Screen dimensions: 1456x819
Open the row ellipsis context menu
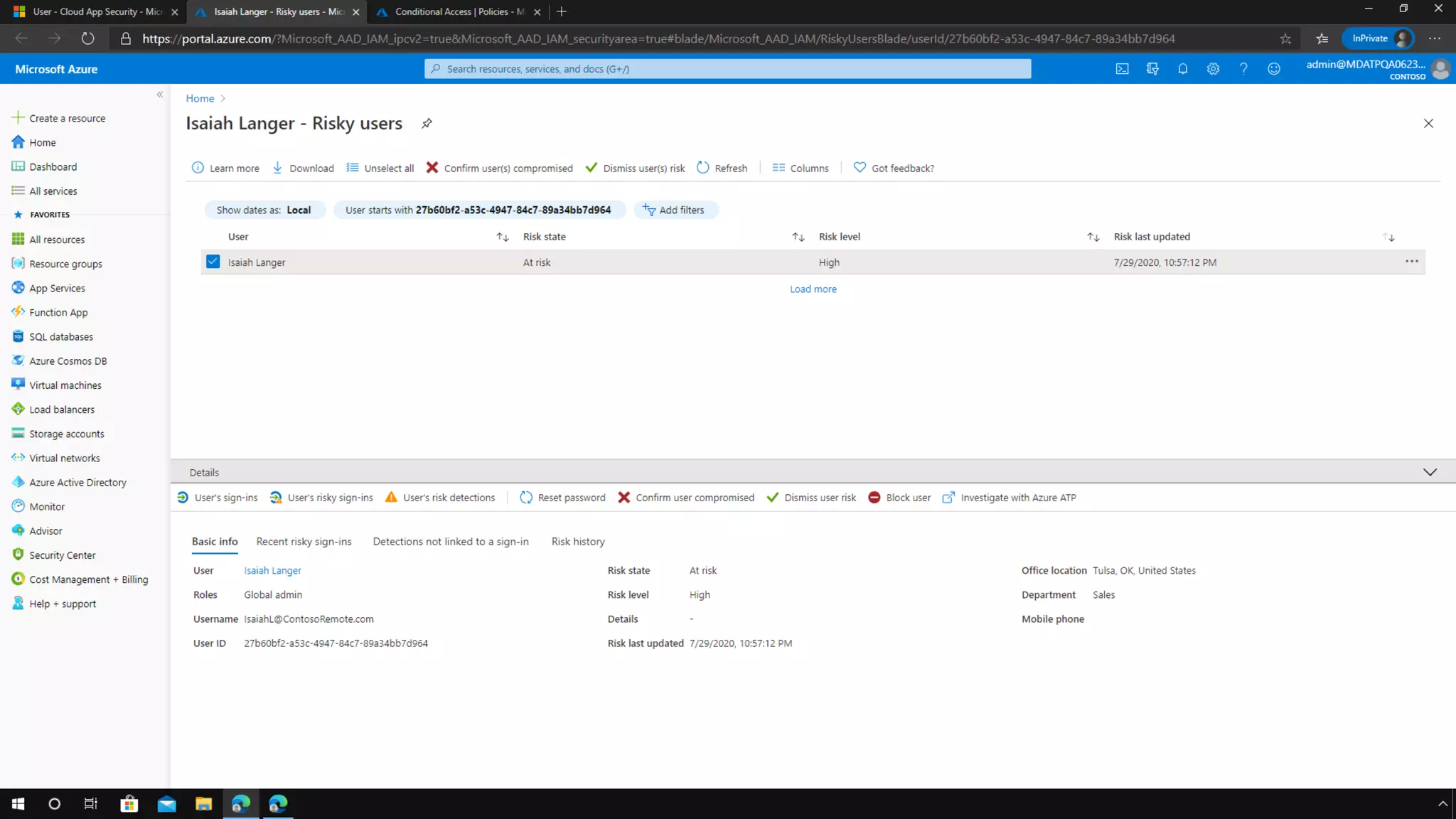tap(1411, 262)
